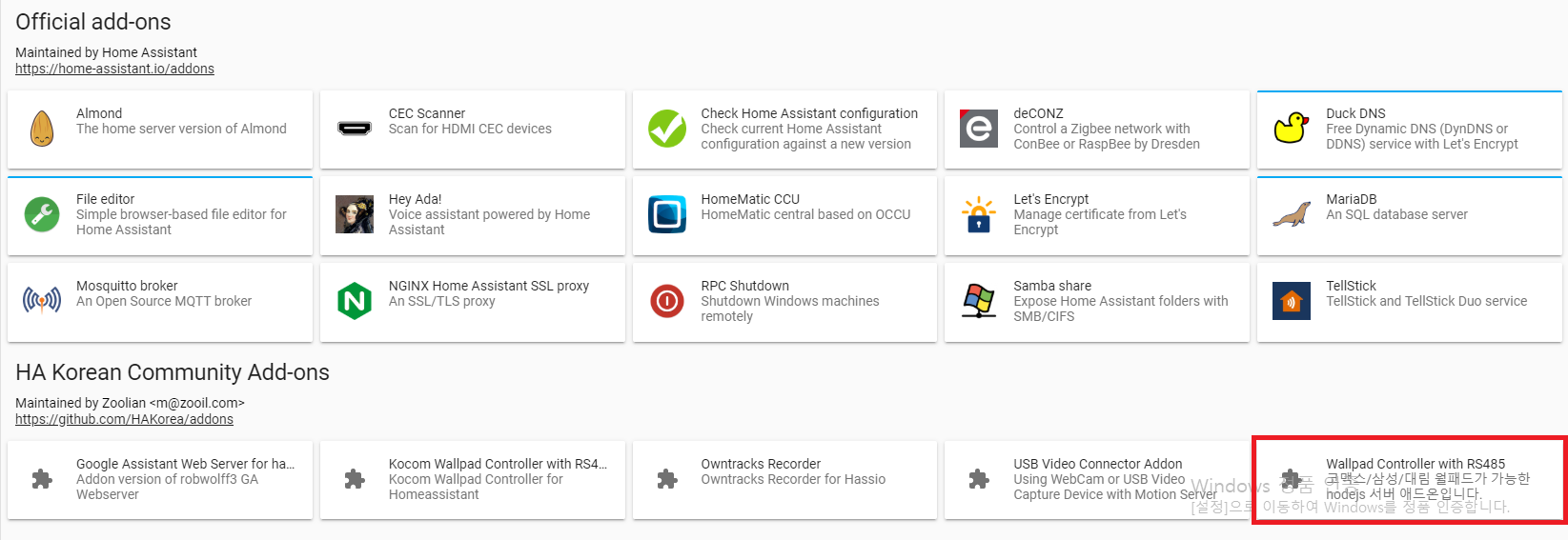The height and width of the screenshot is (540, 1568).
Task: Click 'The home server version of Almond' text
Action: tap(181, 129)
